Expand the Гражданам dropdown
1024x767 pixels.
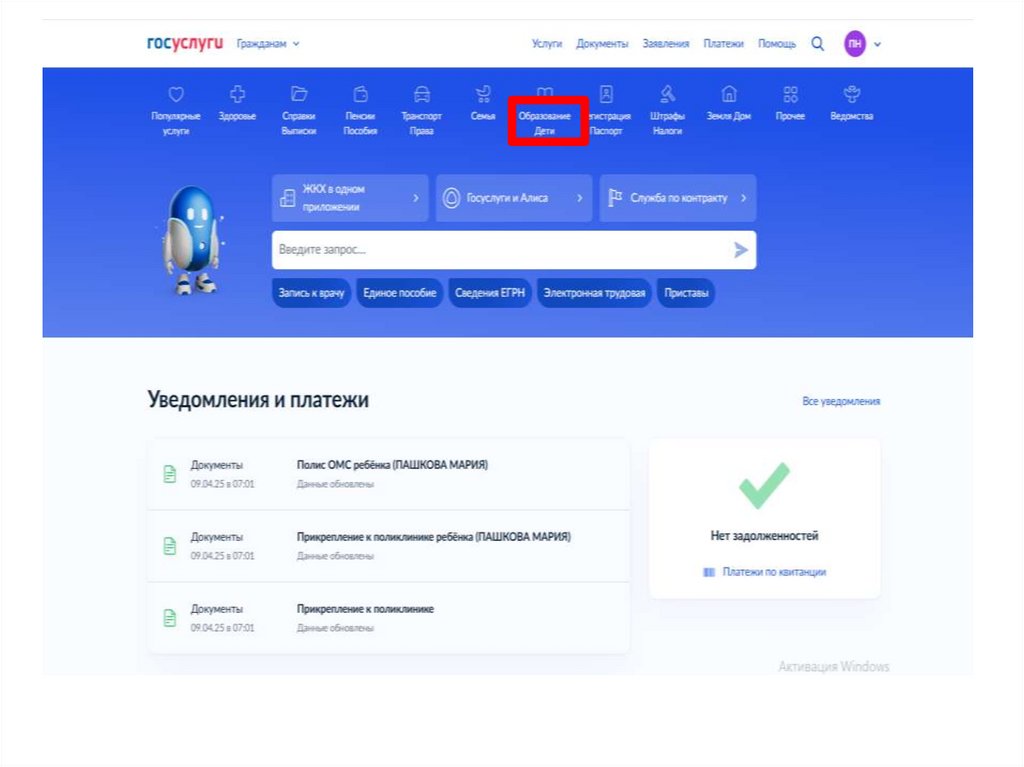tap(268, 44)
